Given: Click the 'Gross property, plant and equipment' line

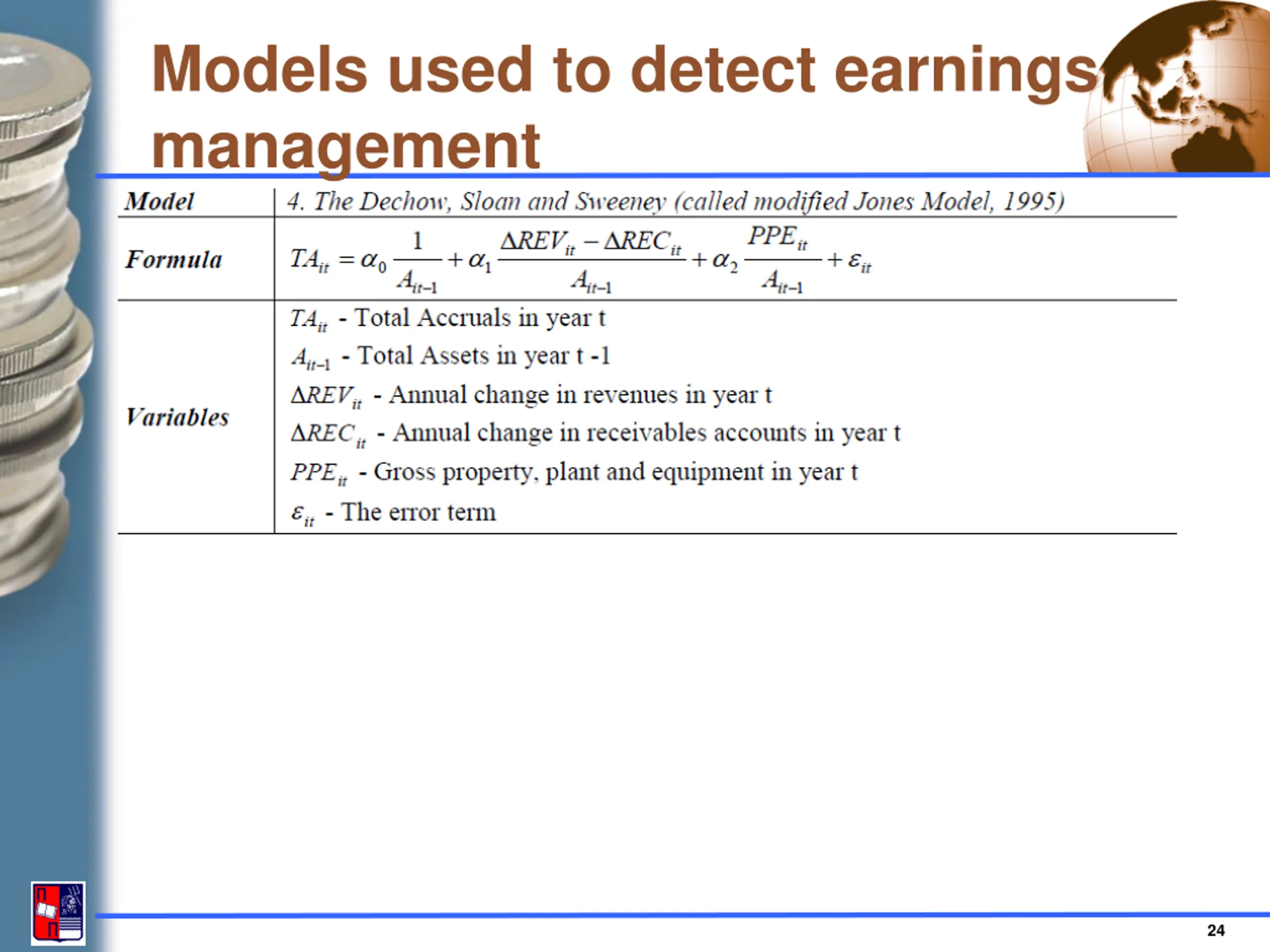Looking at the screenshot, I should [615, 472].
